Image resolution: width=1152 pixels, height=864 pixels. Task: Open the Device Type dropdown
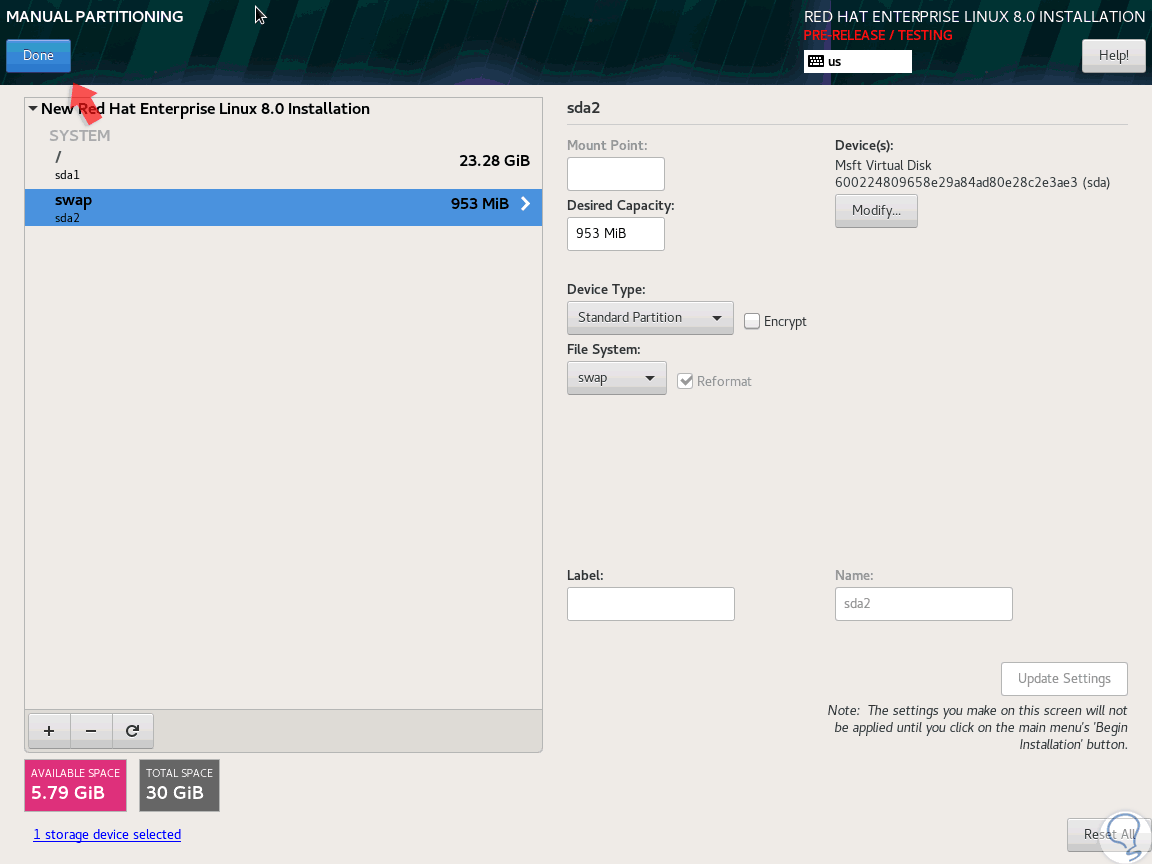pyautogui.click(x=650, y=317)
